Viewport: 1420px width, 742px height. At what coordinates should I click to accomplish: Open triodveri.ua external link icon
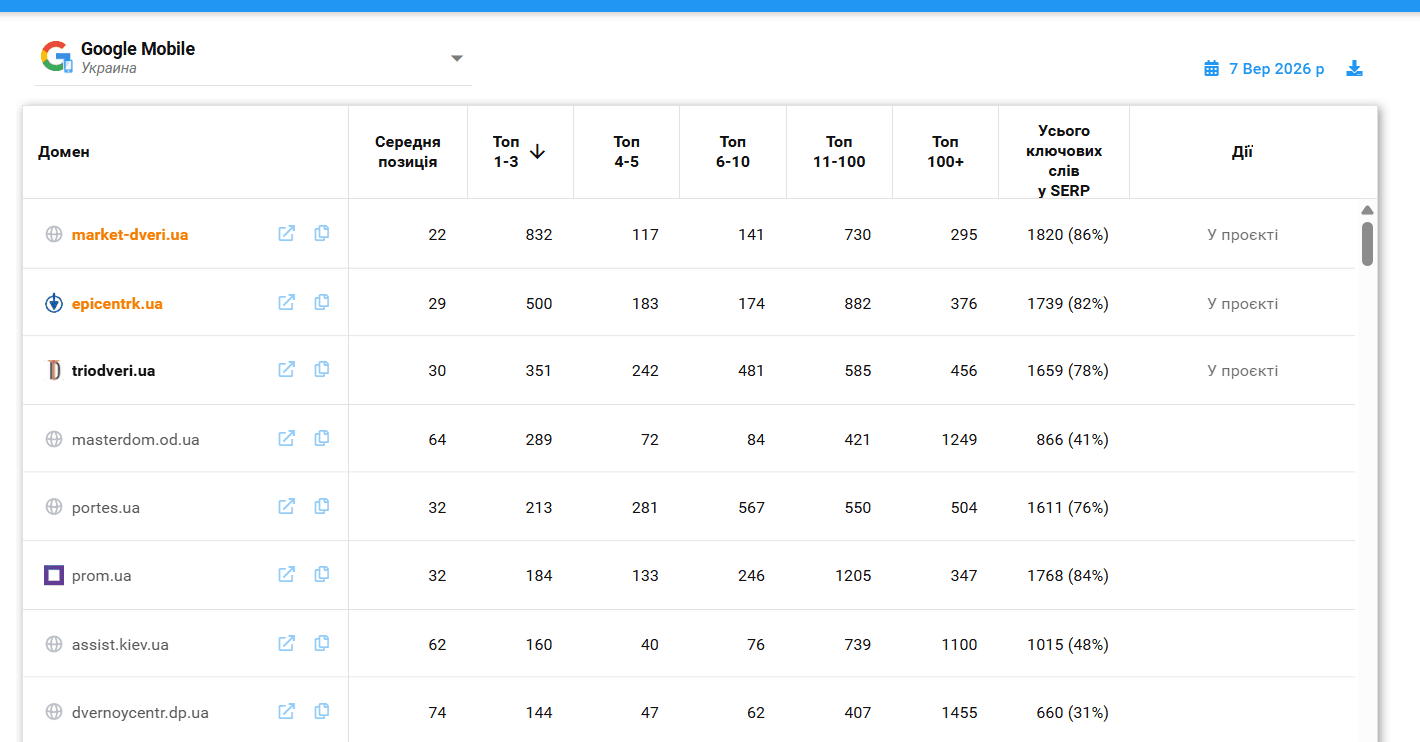[287, 370]
